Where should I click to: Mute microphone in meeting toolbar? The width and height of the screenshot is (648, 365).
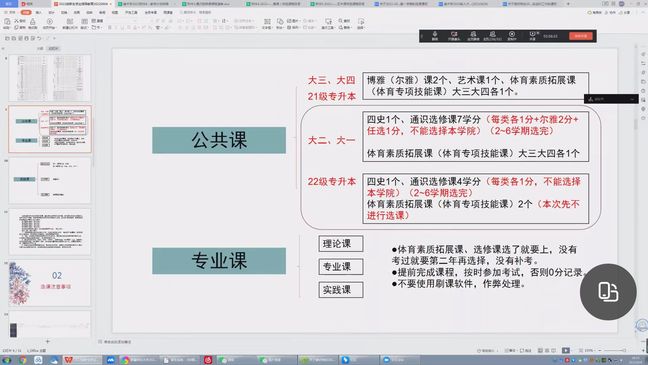(435, 36)
